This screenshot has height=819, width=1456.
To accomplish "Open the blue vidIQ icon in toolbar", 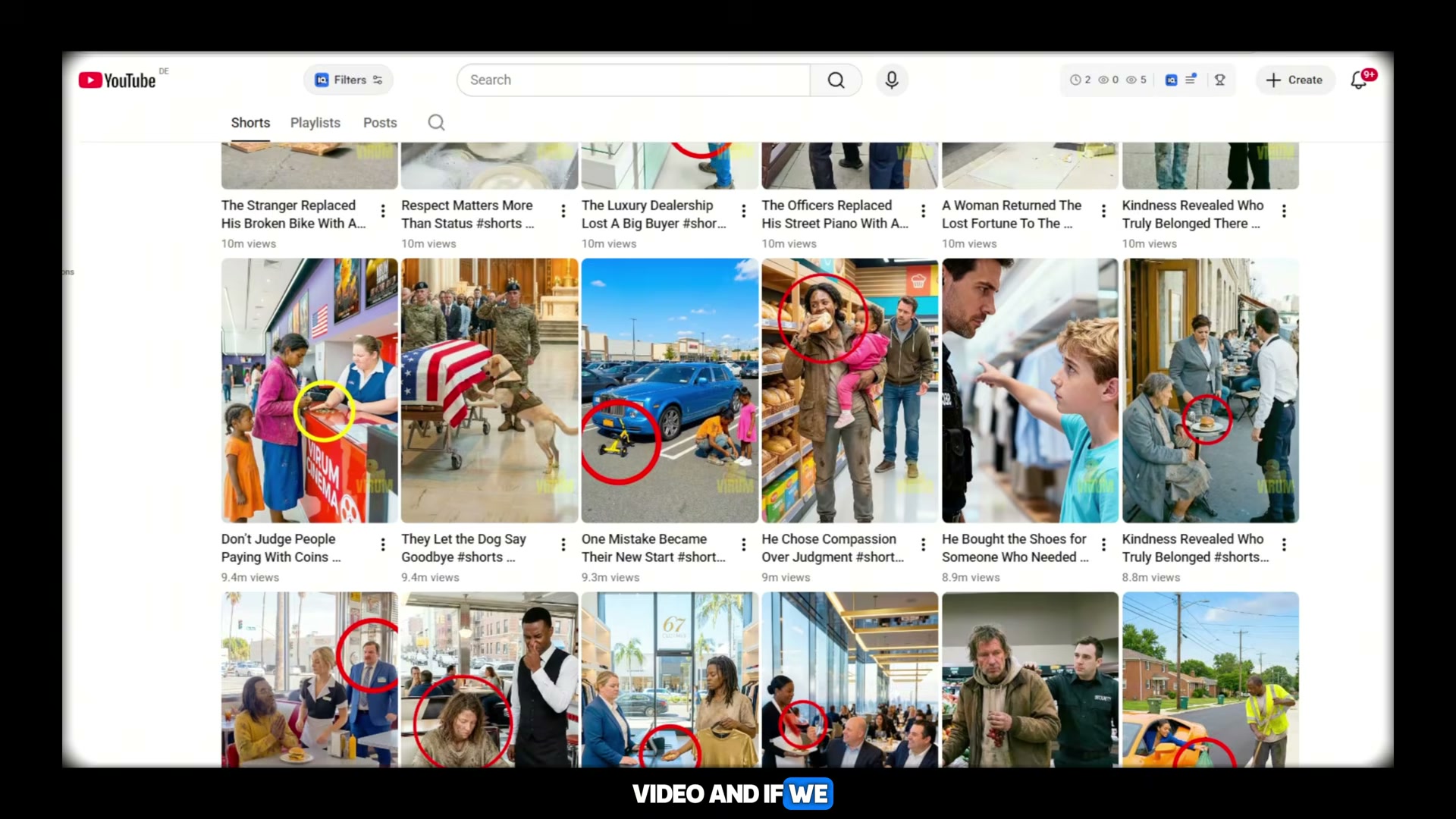I will tap(1172, 80).
